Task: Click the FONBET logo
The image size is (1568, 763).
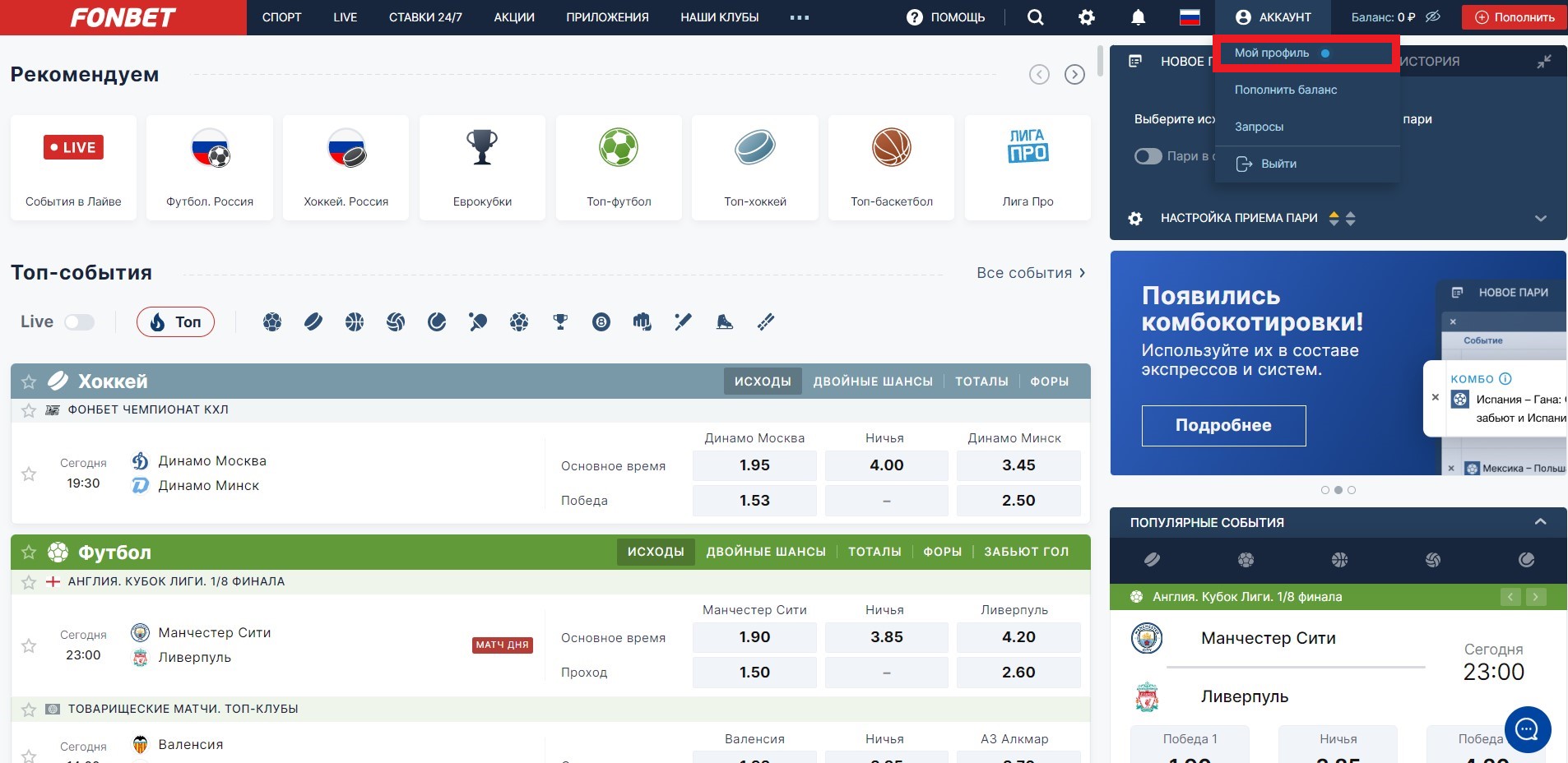Action: [x=123, y=17]
